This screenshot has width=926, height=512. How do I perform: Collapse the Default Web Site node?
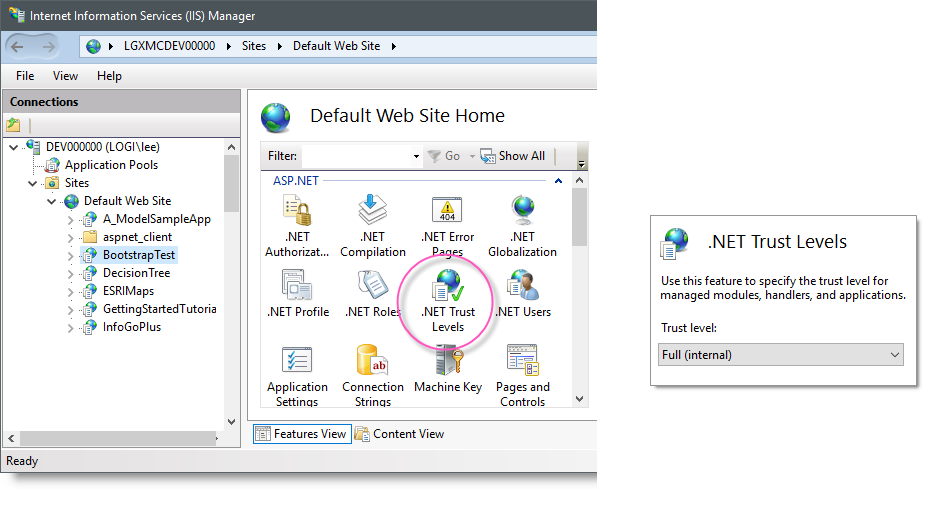[x=51, y=201]
